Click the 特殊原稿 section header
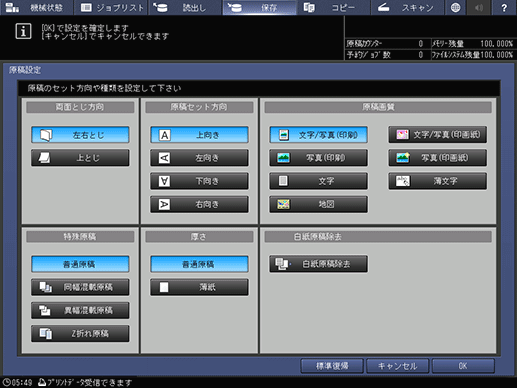517x388 pixels. (80, 237)
